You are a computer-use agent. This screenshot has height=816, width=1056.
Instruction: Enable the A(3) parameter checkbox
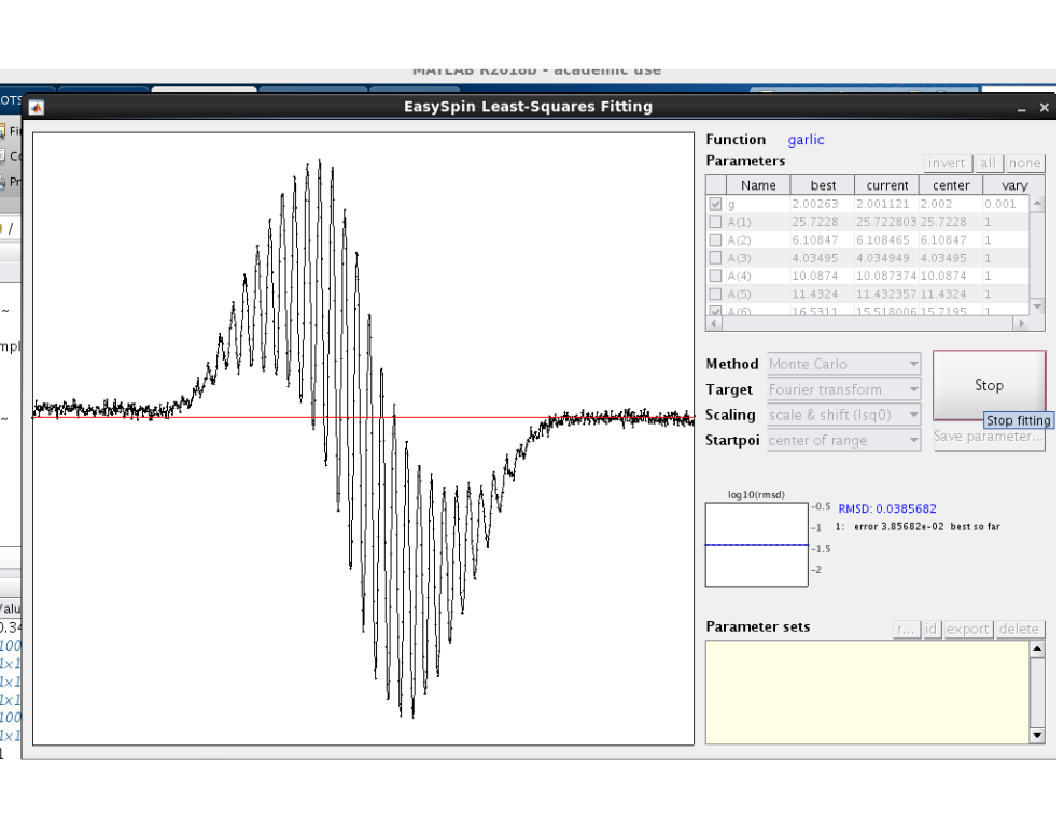pos(715,258)
